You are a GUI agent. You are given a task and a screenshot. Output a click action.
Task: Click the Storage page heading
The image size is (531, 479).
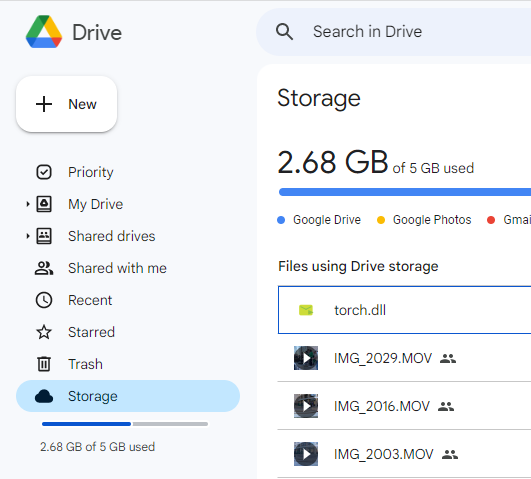point(319,99)
